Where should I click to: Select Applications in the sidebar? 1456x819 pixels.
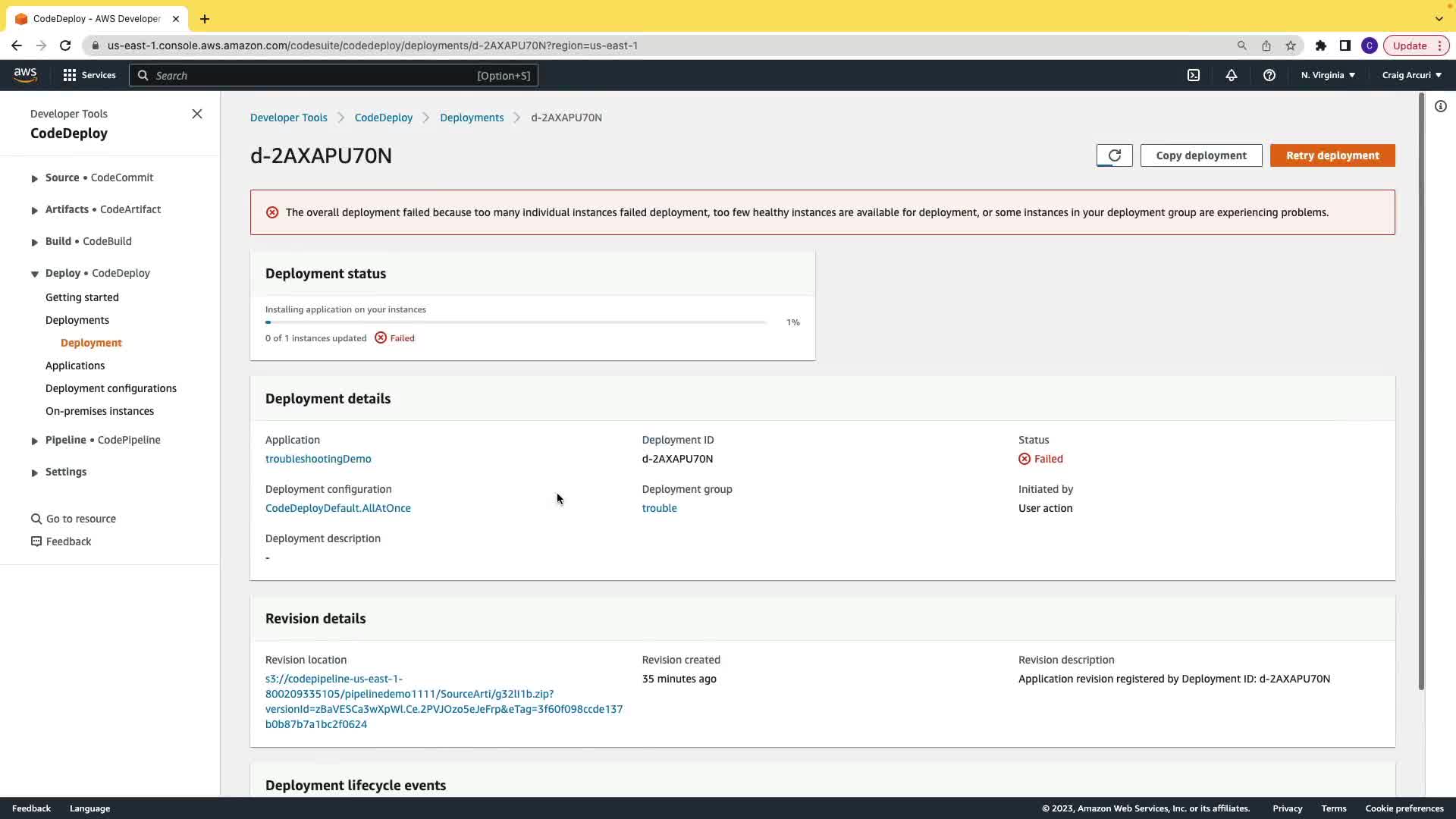point(75,366)
